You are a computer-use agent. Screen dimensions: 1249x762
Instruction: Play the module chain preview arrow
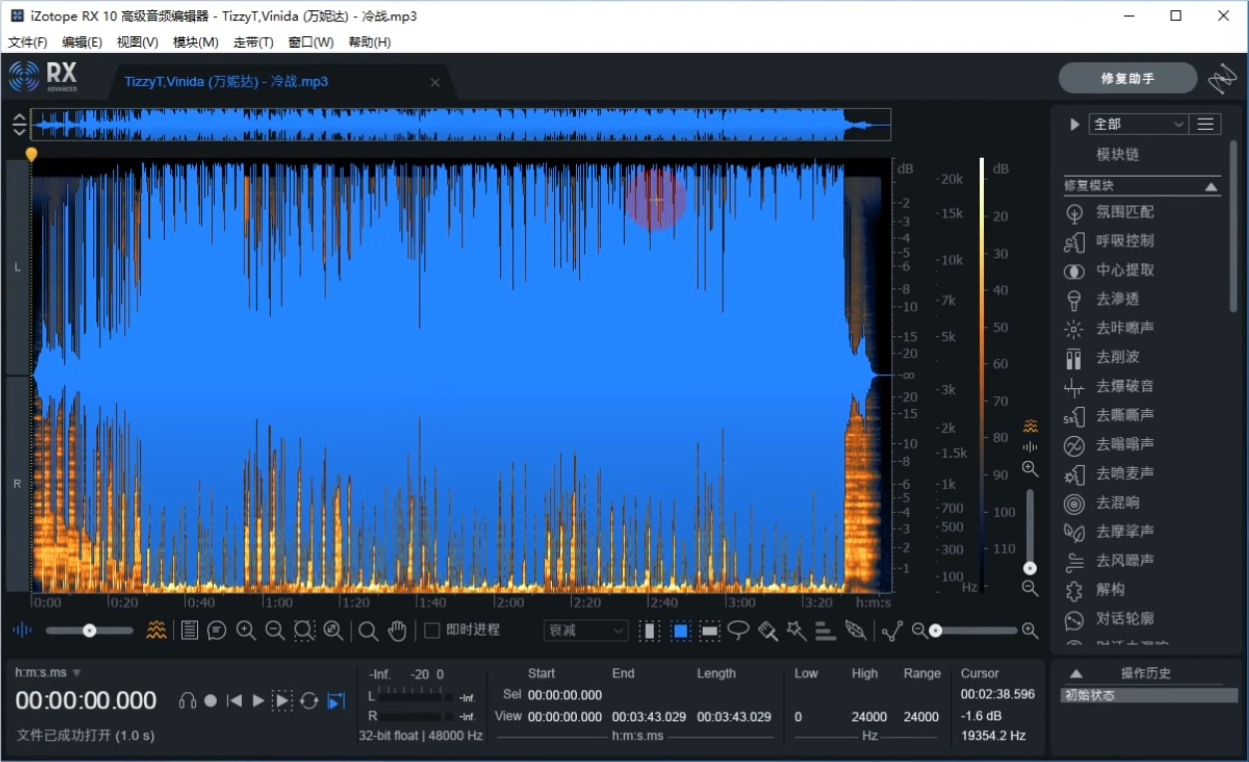tap(1075, 124)
